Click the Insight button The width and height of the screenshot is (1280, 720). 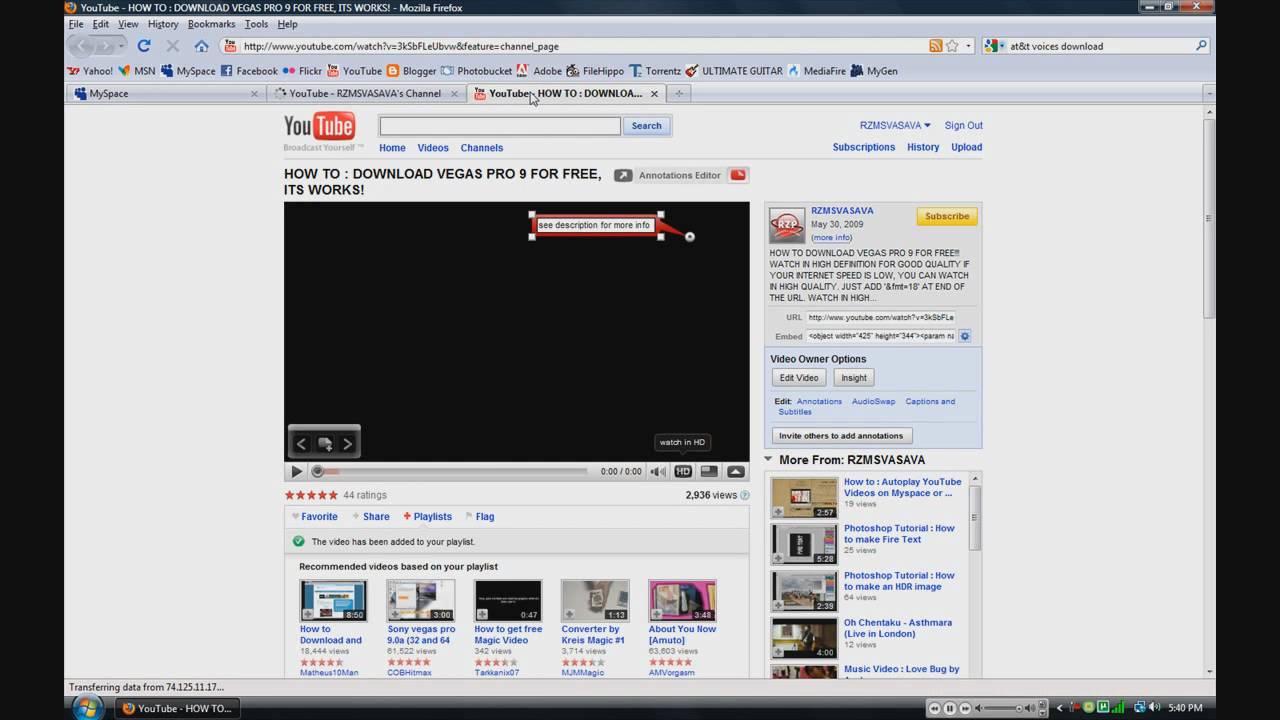[854, 378]
